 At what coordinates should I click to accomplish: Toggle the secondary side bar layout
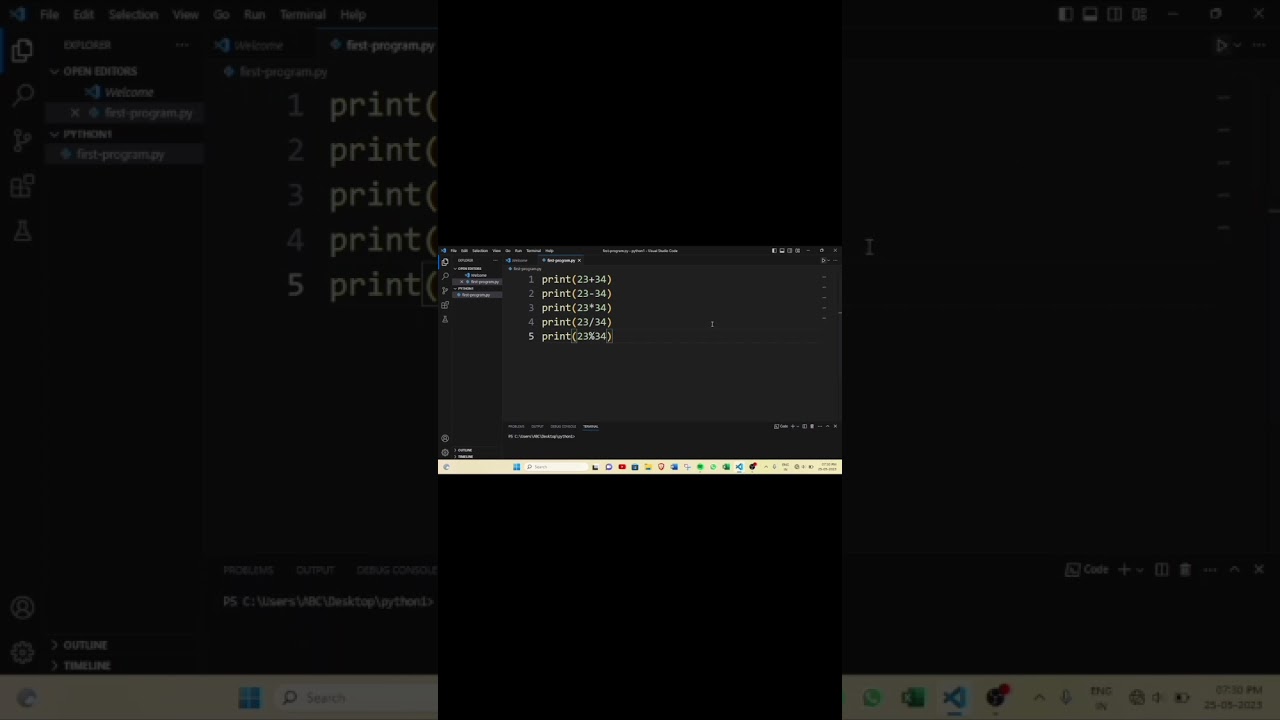click(x=790, y=251)
